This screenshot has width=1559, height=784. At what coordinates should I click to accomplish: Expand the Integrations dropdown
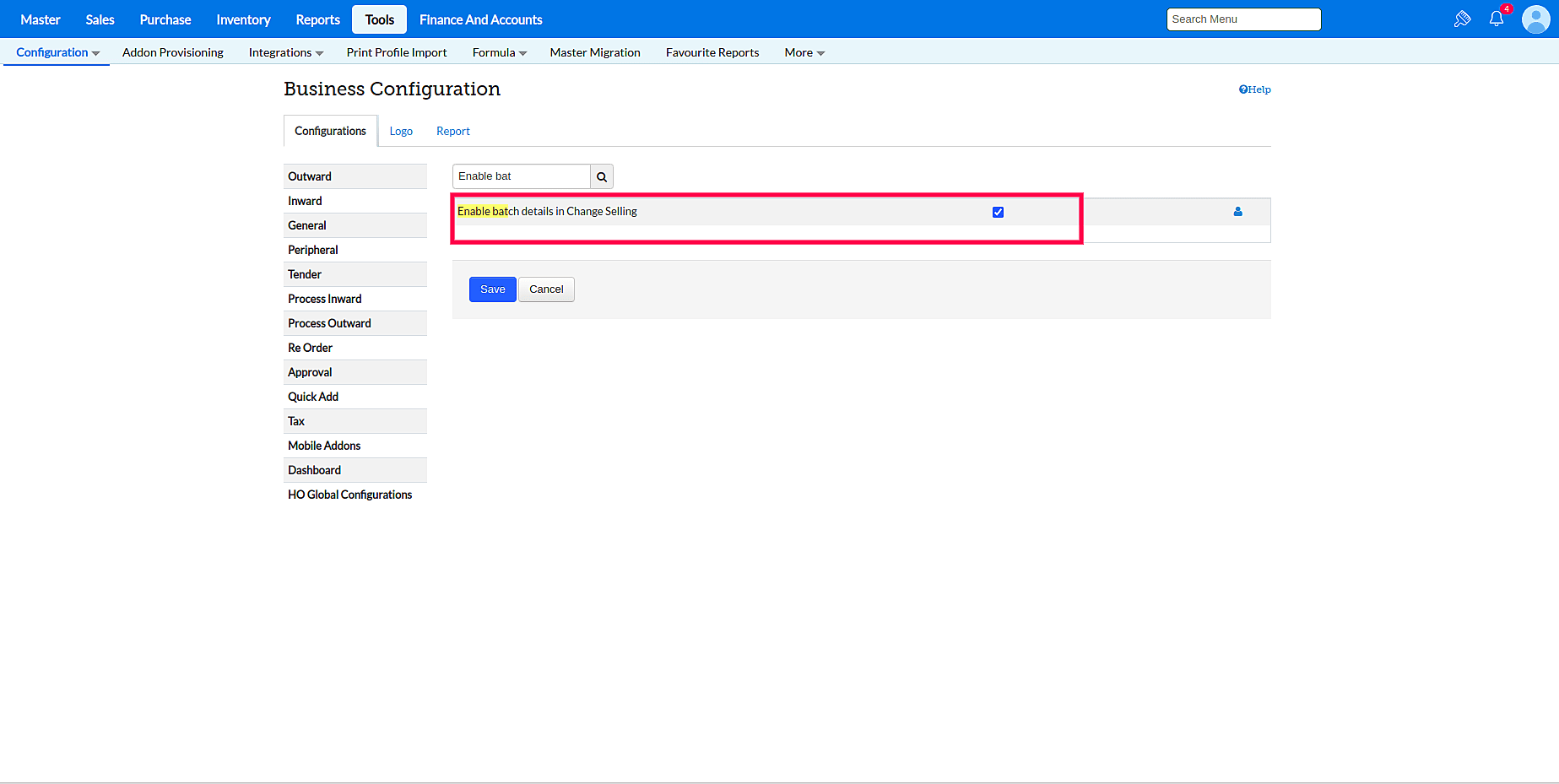point(285,52)
